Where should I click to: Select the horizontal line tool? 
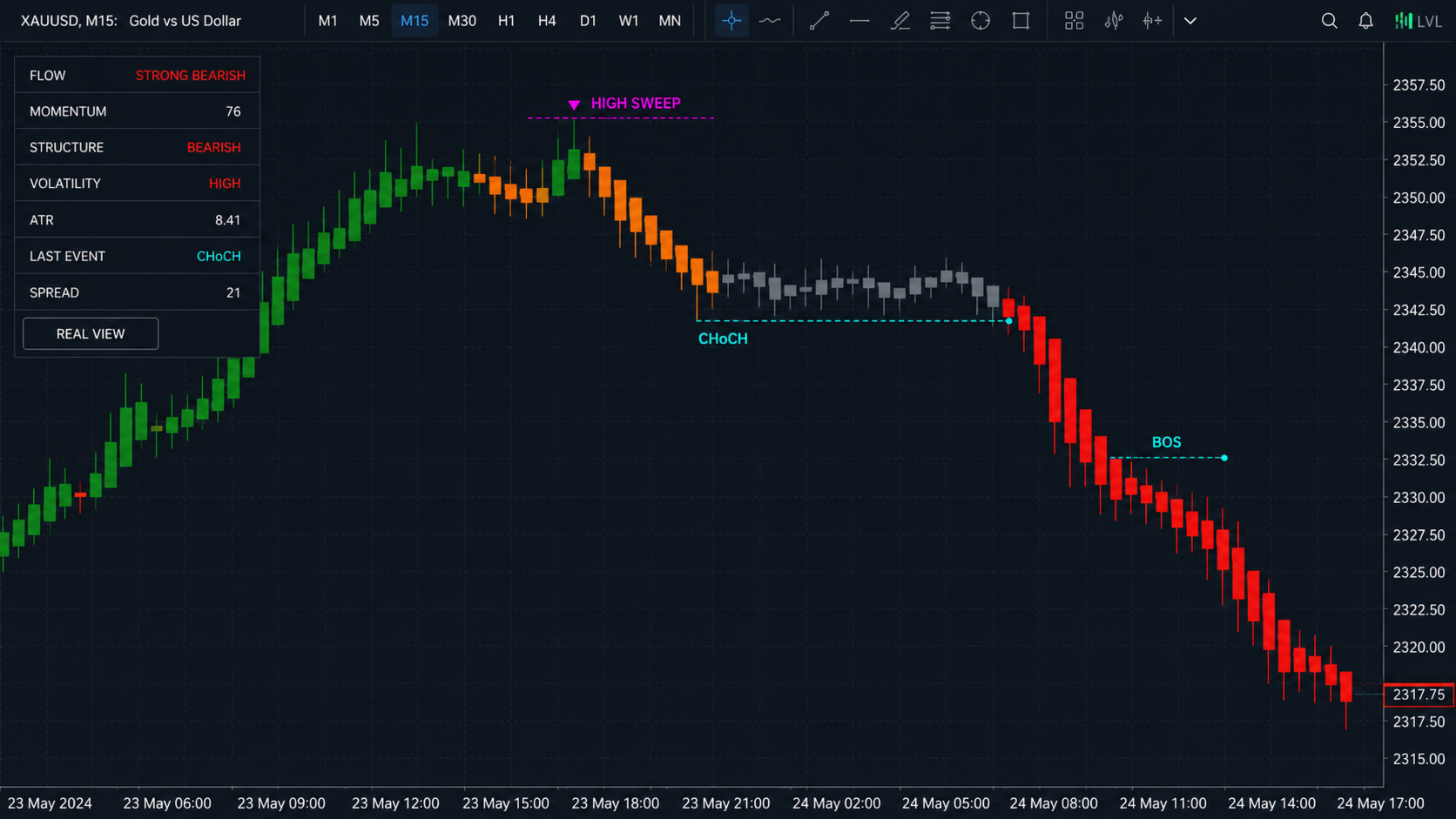pos(859,21)
